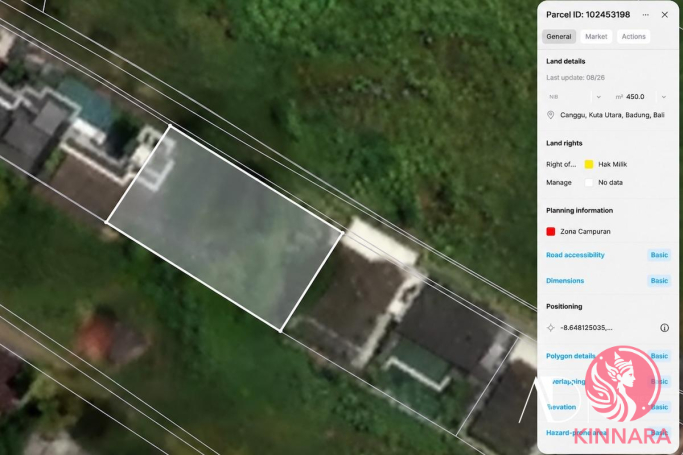
Task: Switch to the Actions tab
Action: (x=633, y=37)
